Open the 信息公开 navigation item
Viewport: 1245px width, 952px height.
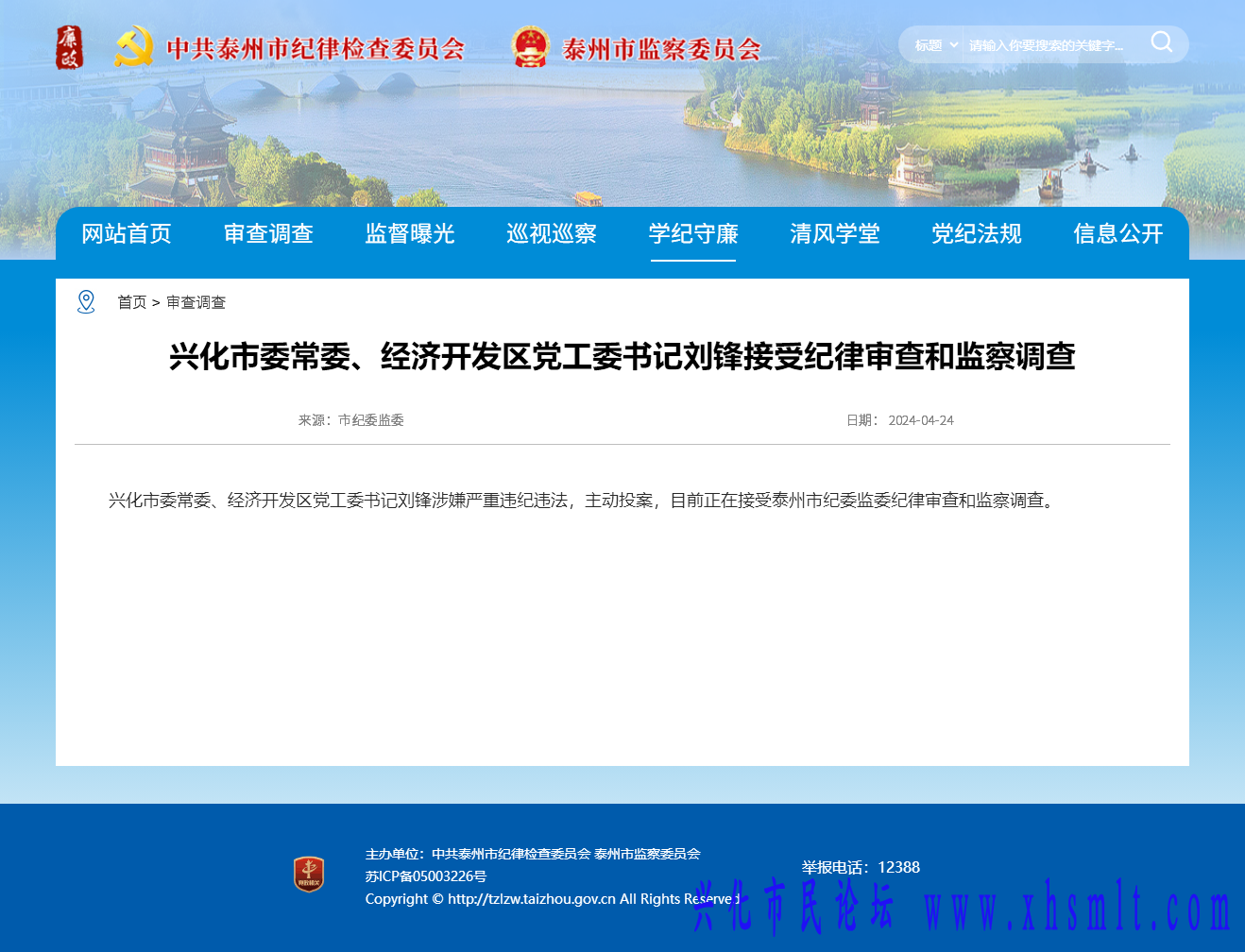1118,233
